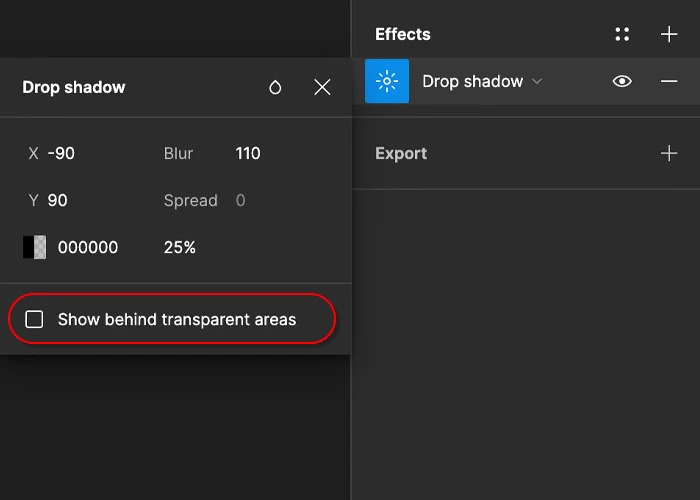Open the effect styles four-dot icon
Viewport: 700px width, 500px height.
pyautogui.click(x=622, y=34)
